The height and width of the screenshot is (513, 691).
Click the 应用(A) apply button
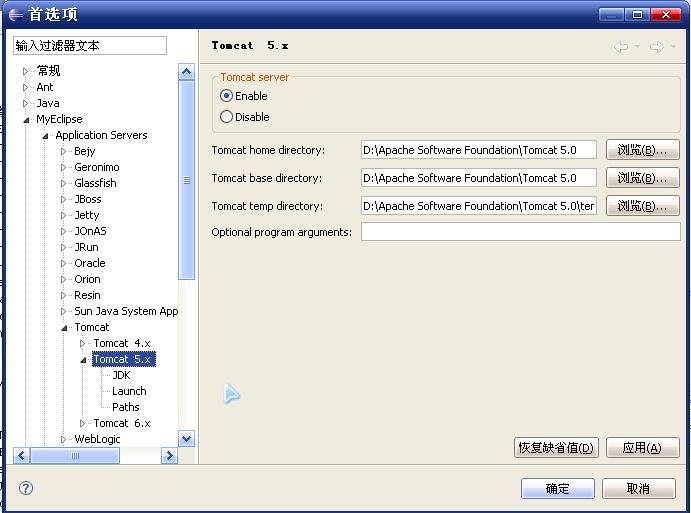click(643, 448)
